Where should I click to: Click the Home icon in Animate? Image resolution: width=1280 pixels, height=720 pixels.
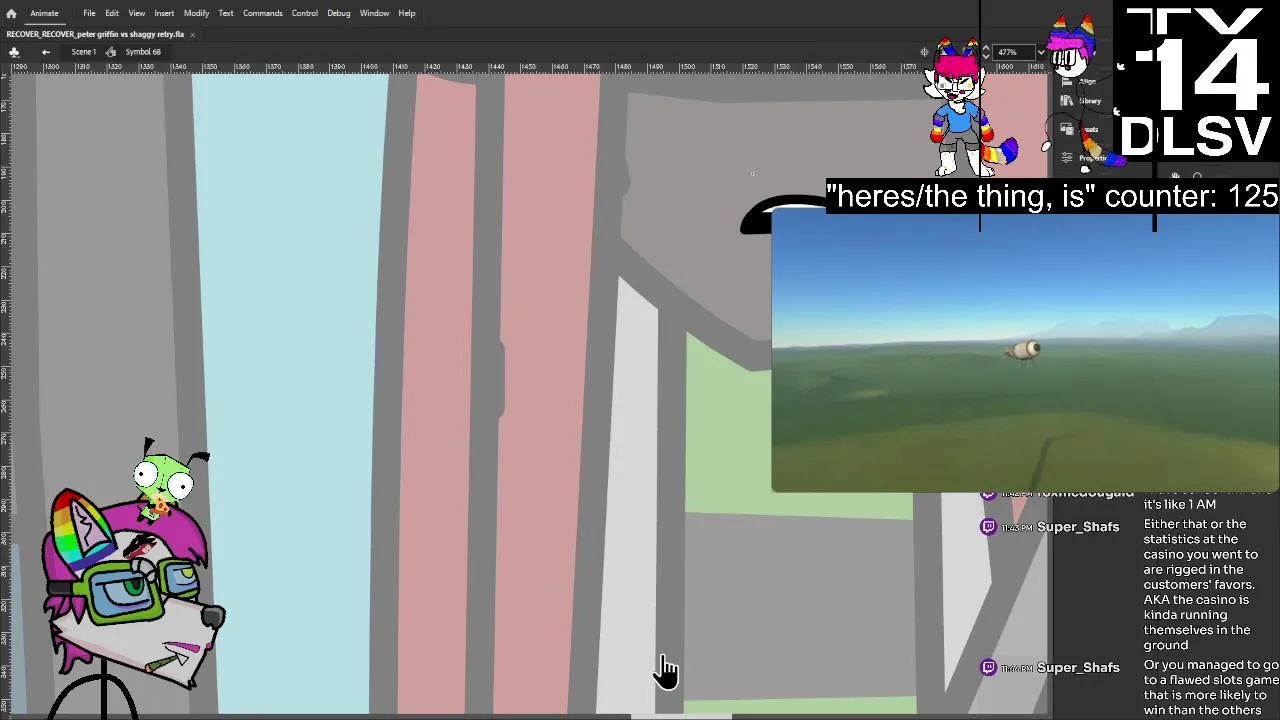pyautogui.click(x=11, y=13)
